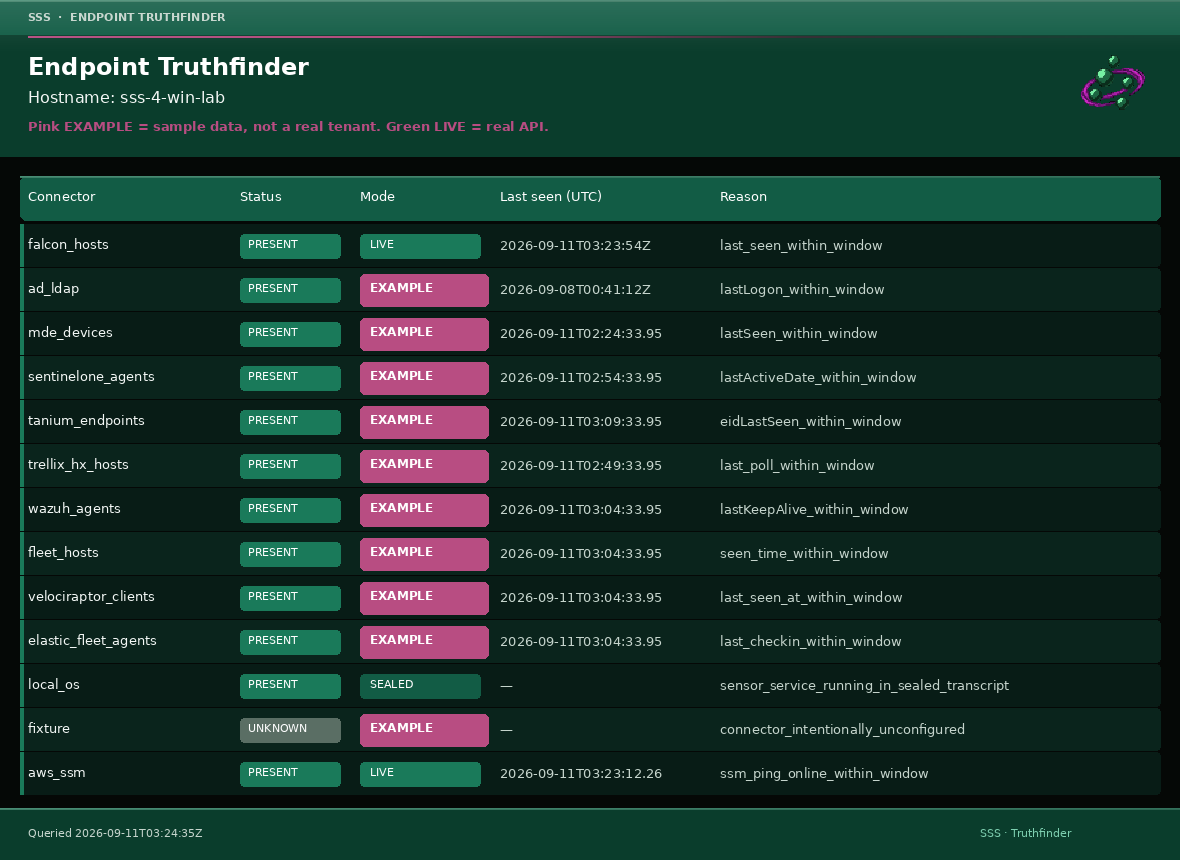Select the local_os connector name
The height and width of the screenshot is (860, 1180).
(53, 685)
